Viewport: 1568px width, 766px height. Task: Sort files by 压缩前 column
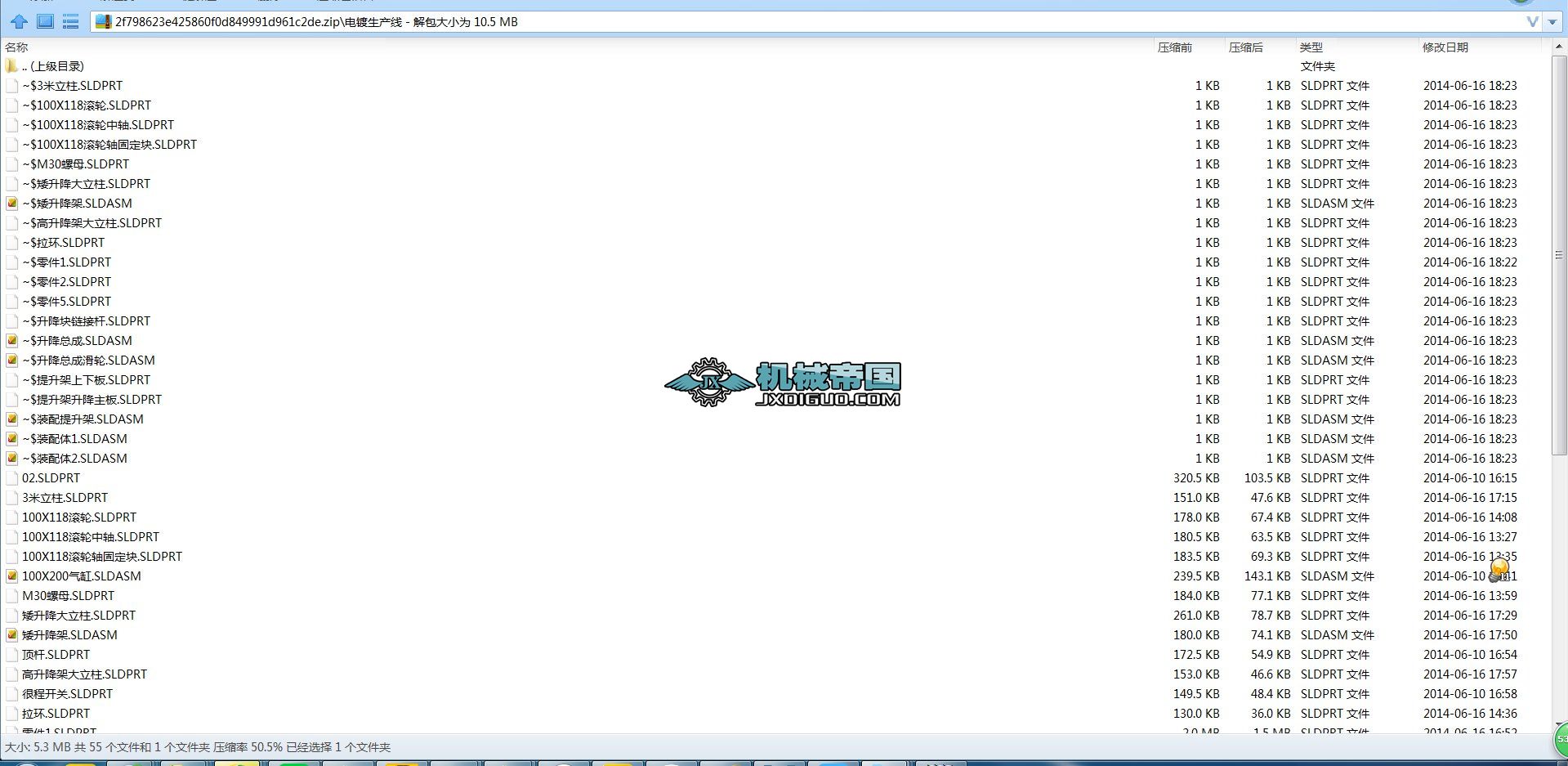coord(1175,47)
